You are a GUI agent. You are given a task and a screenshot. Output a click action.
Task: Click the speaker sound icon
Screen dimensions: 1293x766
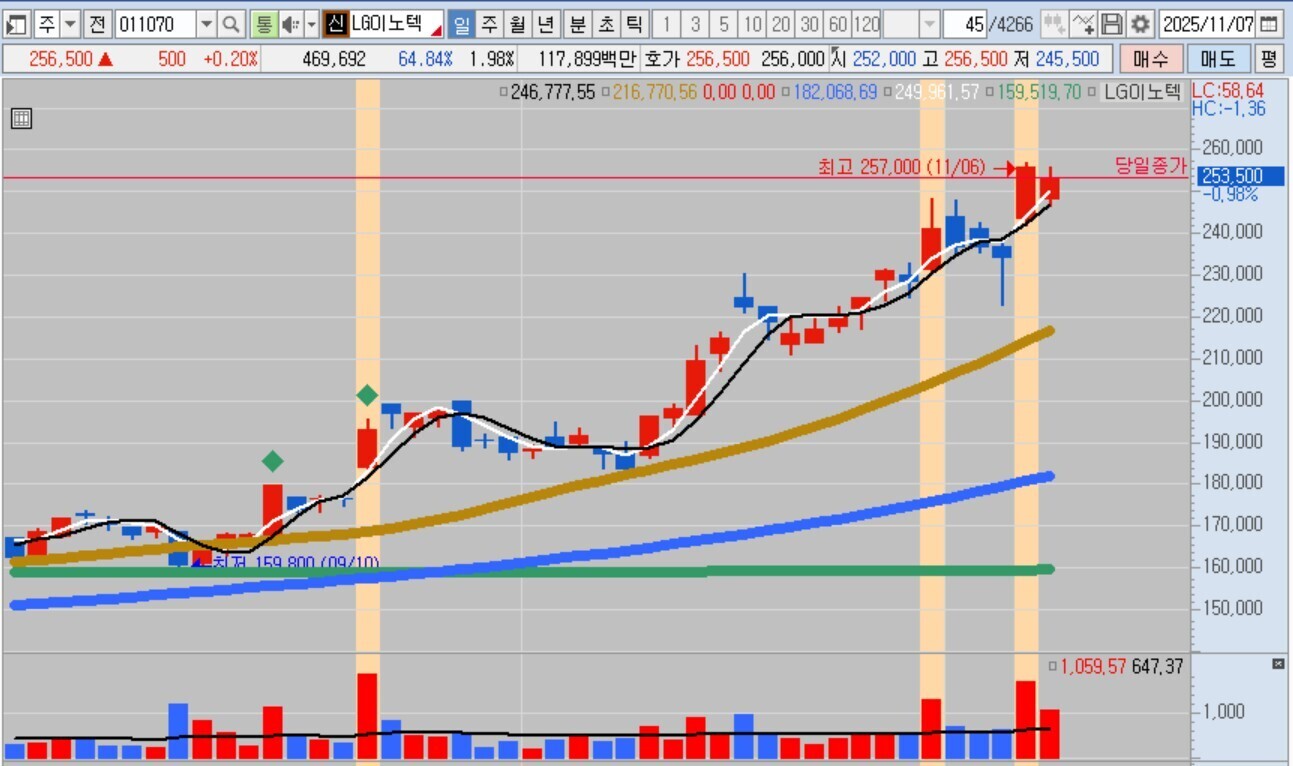[x=289, y=23]
